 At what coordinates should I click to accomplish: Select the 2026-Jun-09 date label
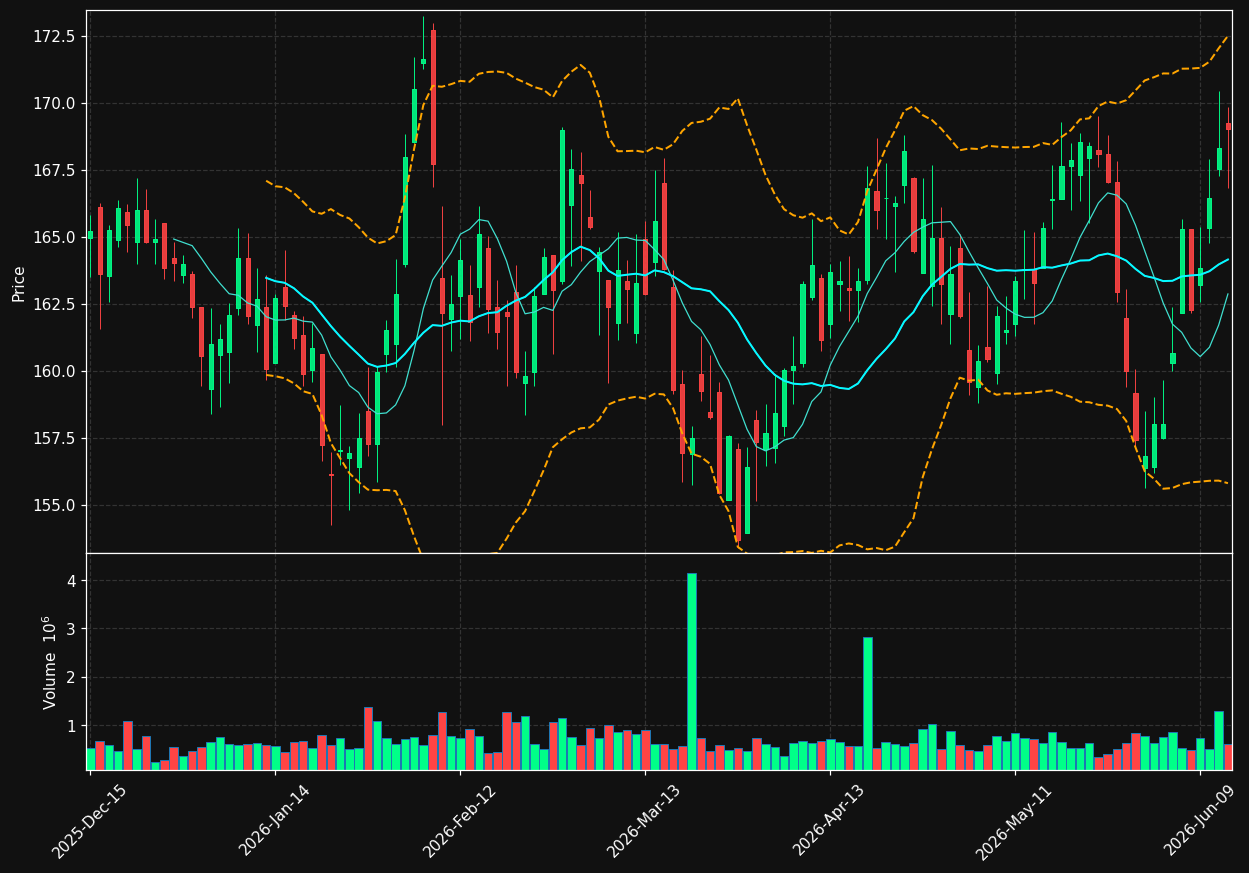(x=1200, y=821)
